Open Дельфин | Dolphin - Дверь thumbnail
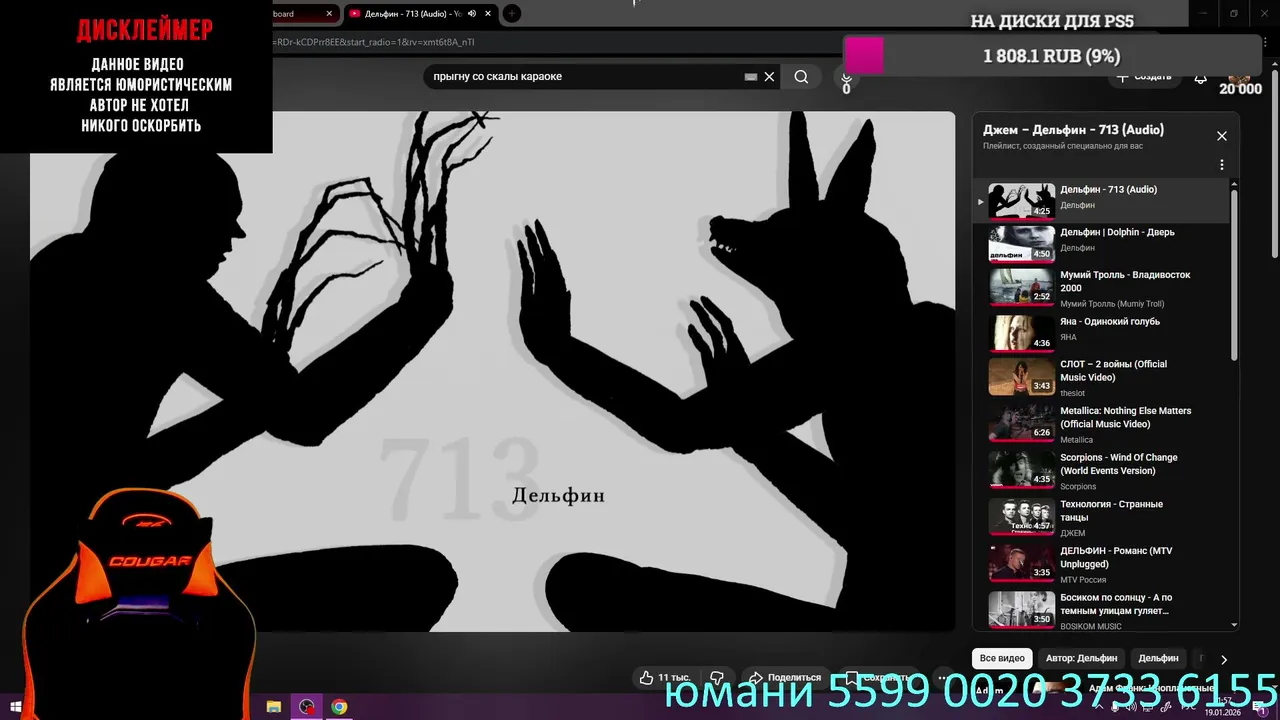 [1021, 243]
